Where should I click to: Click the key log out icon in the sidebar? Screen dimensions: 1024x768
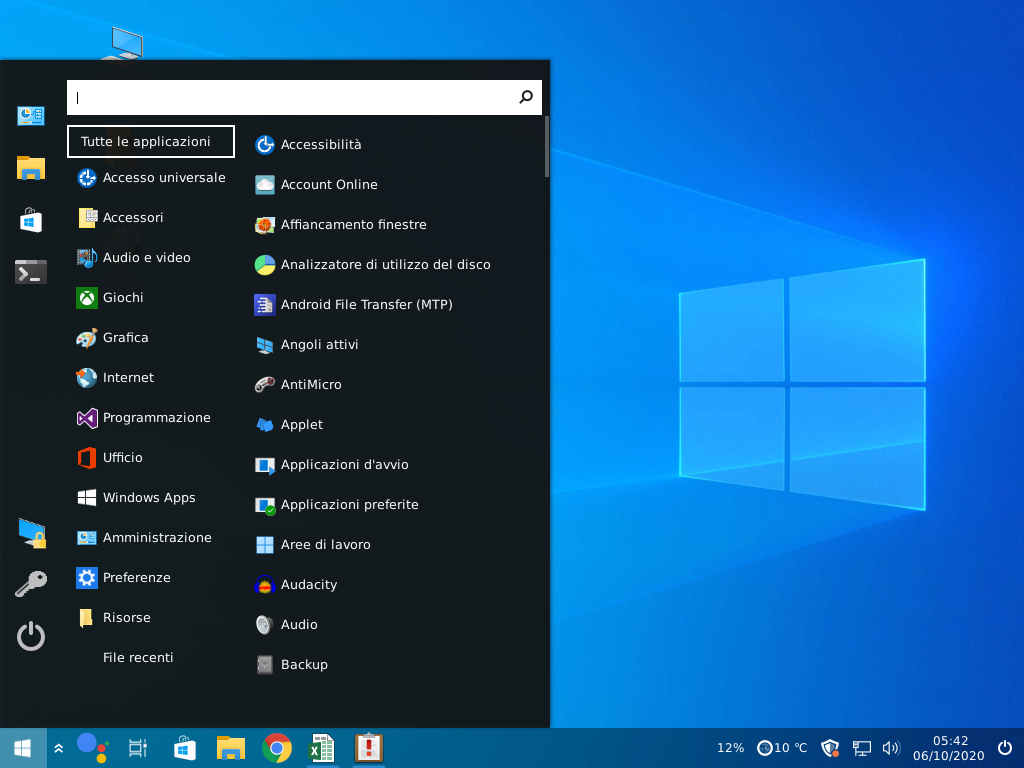point(31,584)
